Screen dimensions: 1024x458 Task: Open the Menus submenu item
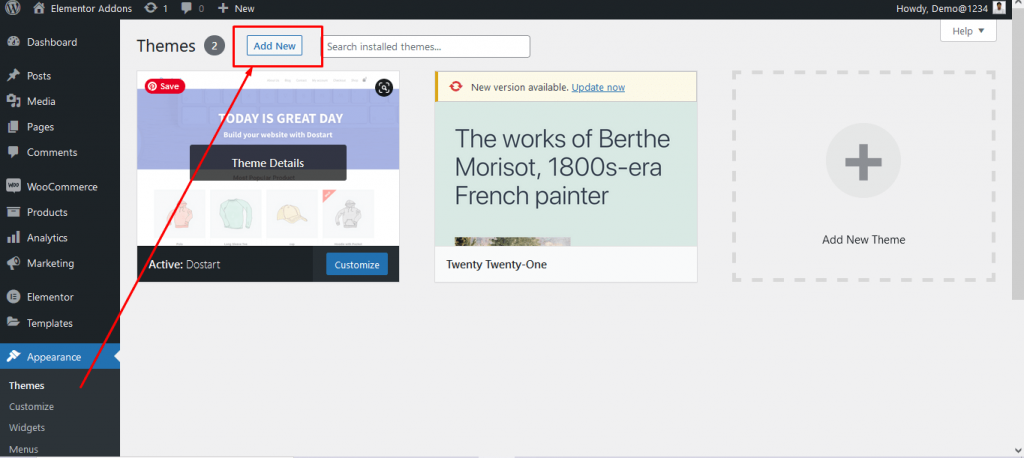(x=24, y=450)
